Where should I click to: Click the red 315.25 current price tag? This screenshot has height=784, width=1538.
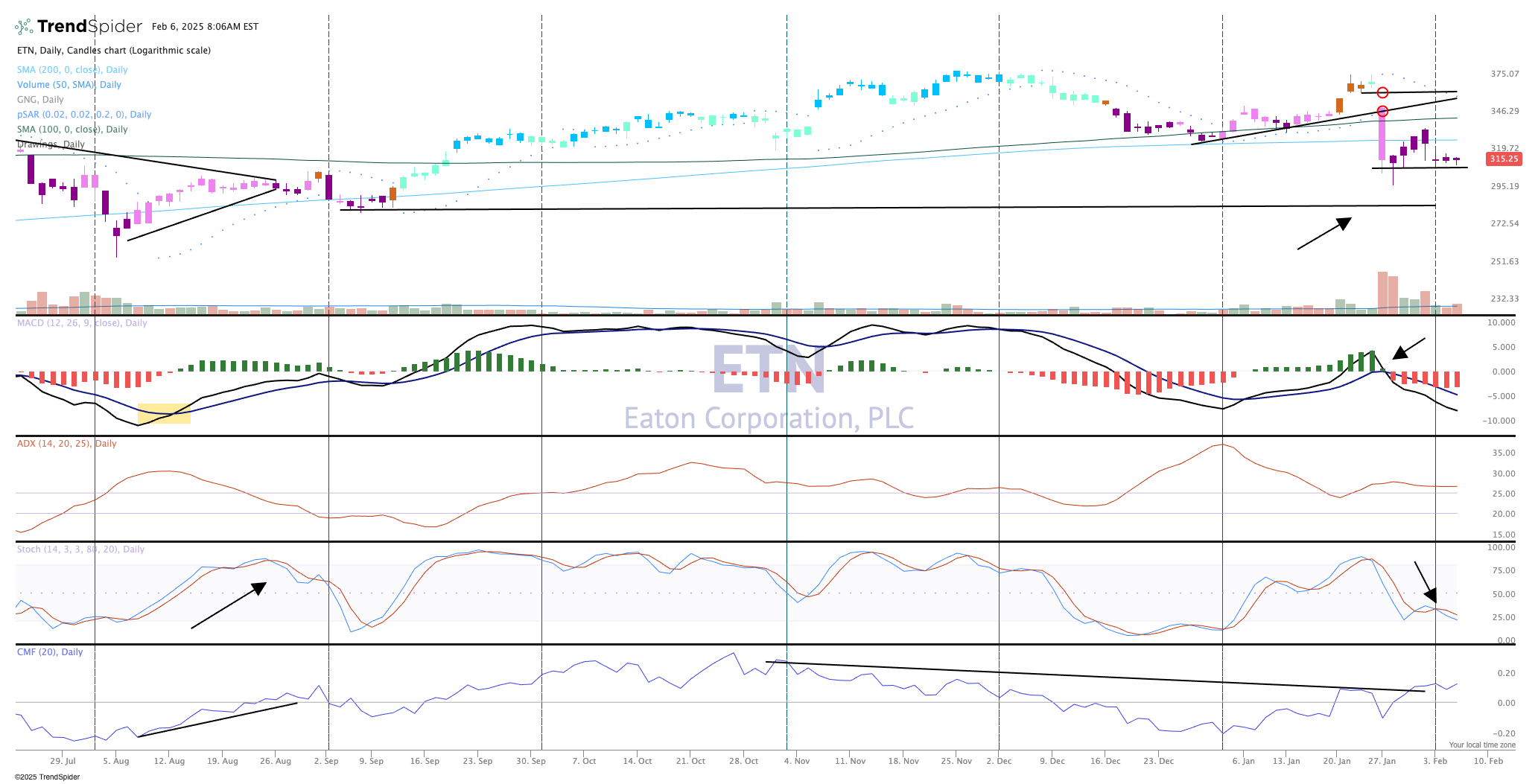[1504, 159]
